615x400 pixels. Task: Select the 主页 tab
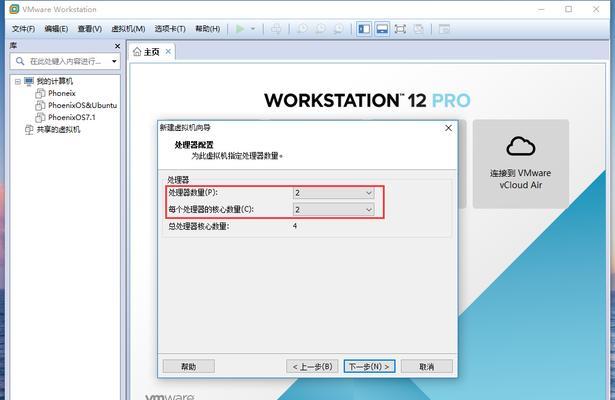click(x=151, y=52)
